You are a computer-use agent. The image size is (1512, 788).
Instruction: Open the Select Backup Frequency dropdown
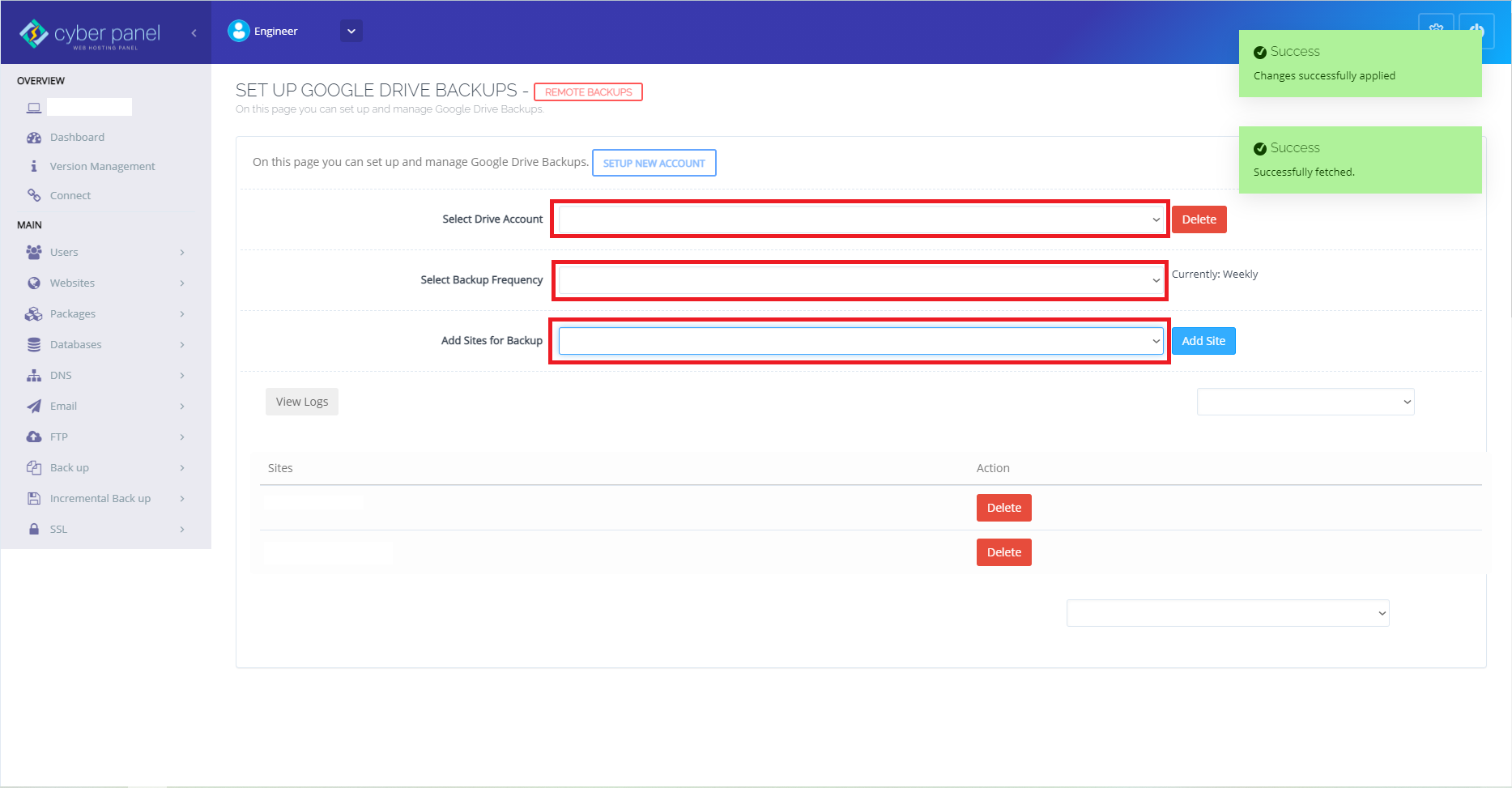point(861,280)
